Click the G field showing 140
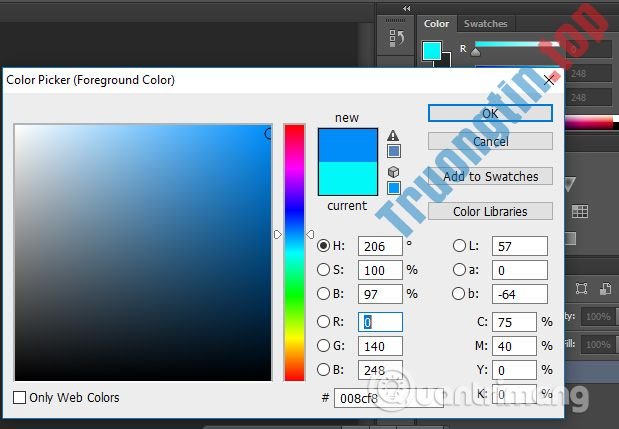This screenshot has width=619, height=429. (380, 346)
